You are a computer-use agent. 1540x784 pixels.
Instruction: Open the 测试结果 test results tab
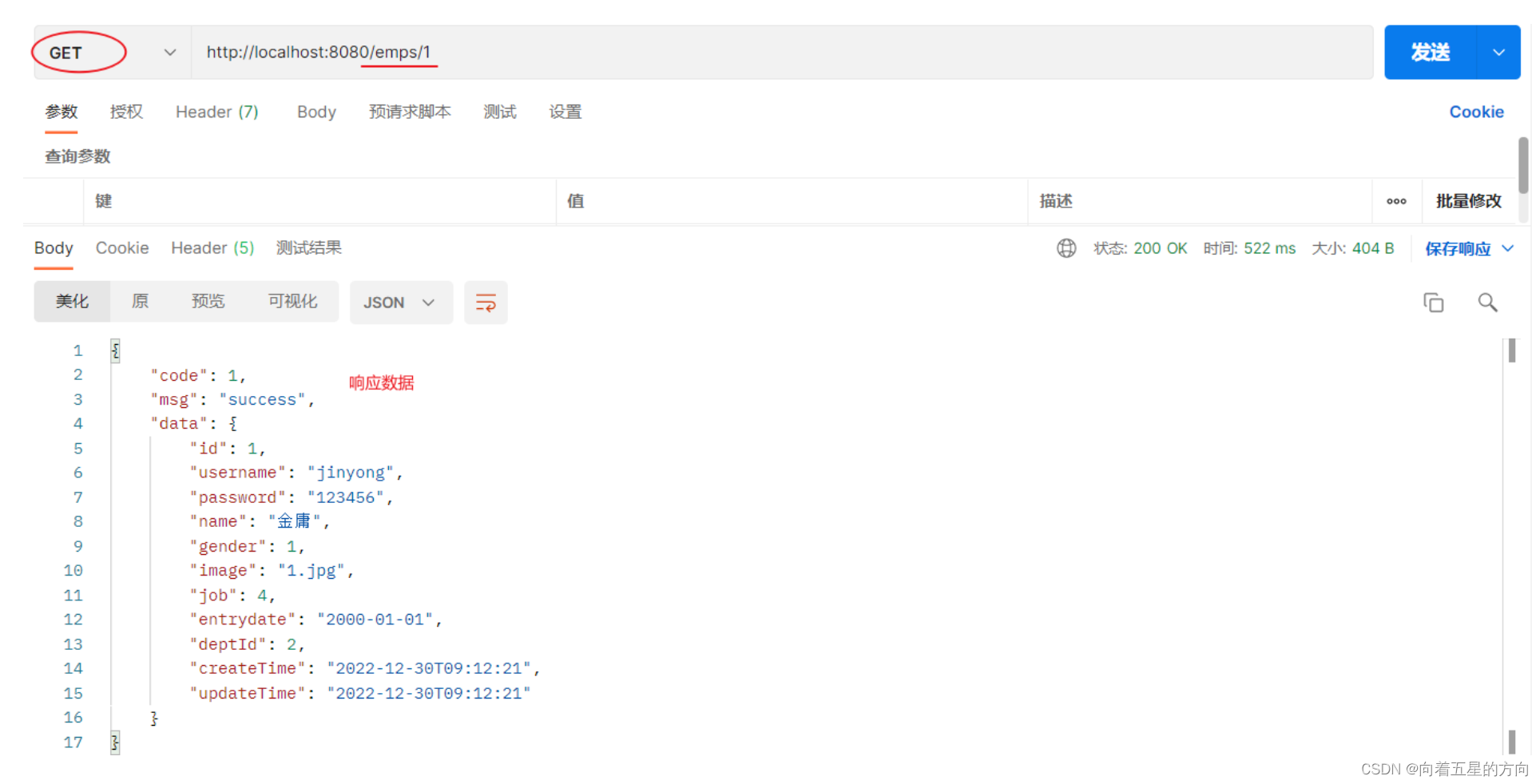(x=309, y=248)
